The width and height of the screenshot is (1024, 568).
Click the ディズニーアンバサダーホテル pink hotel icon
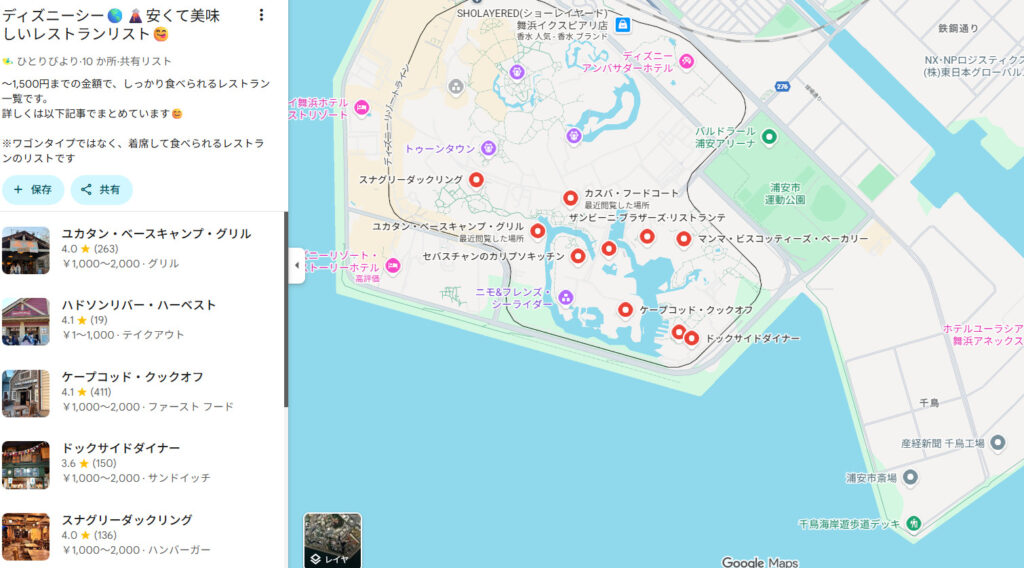click(x=687, y=62)
